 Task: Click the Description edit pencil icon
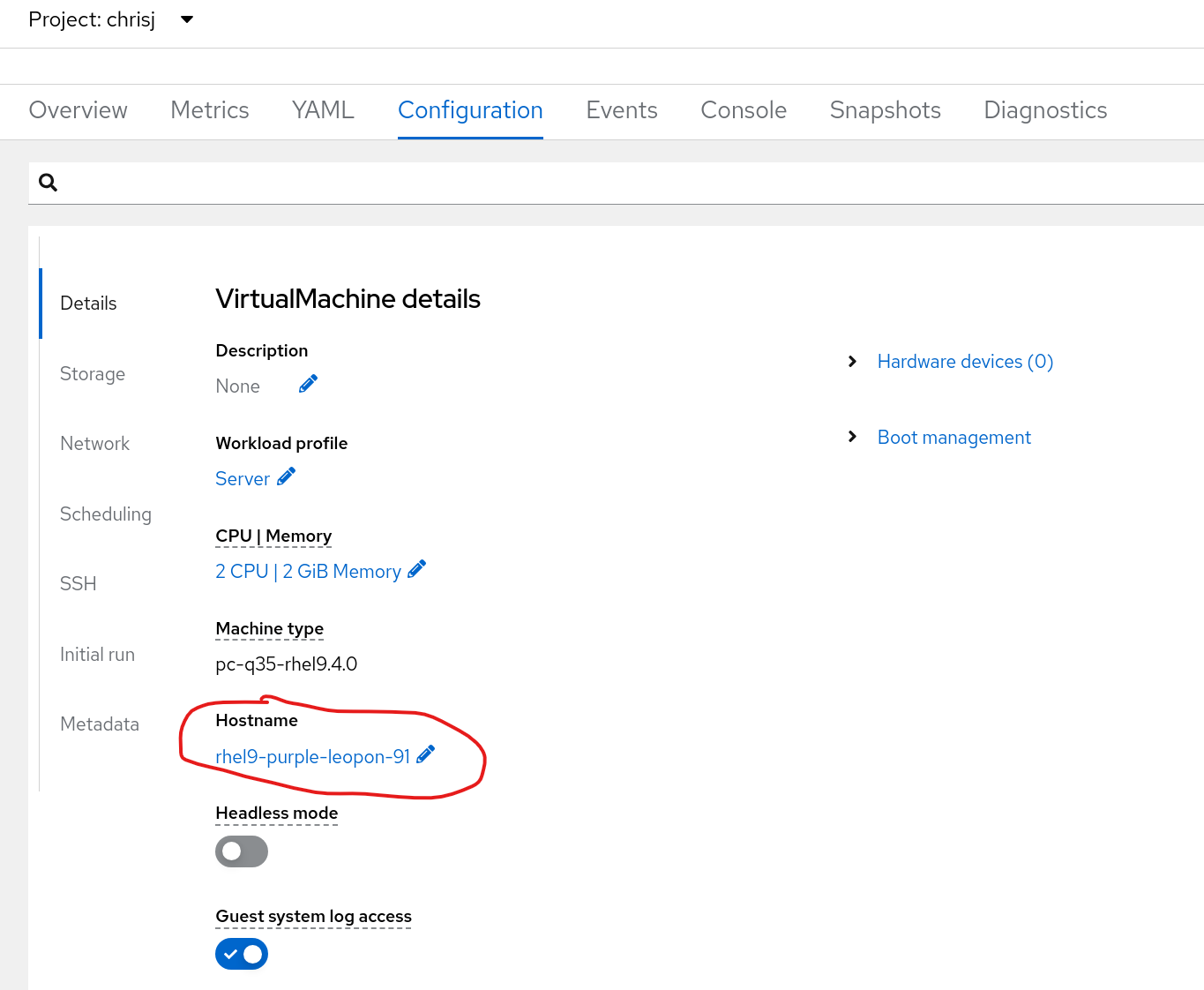pos(308,384)
